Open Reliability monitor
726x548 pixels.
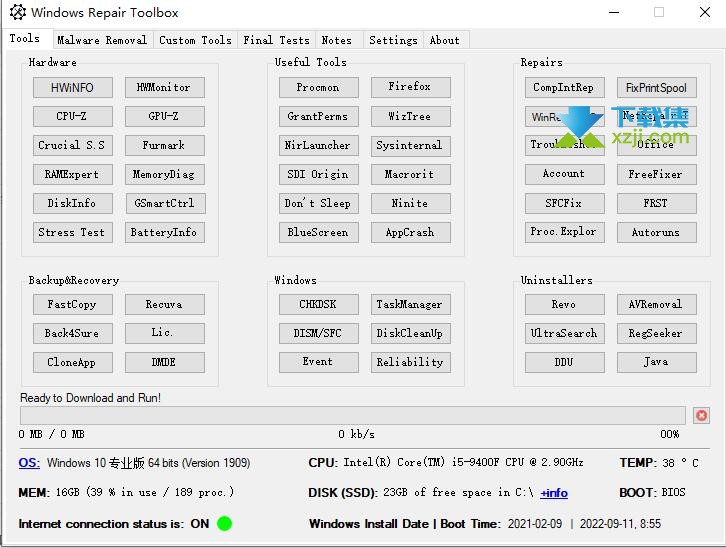coord(410,362)
